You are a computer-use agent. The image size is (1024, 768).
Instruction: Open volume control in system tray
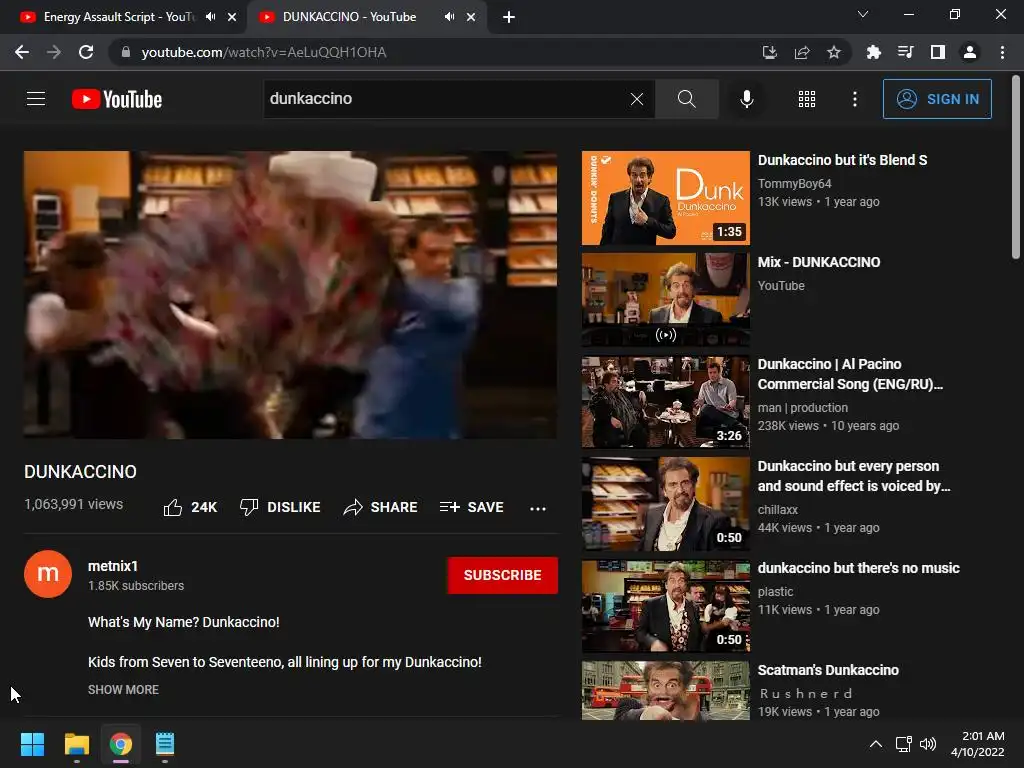click(x=927, y=744)
